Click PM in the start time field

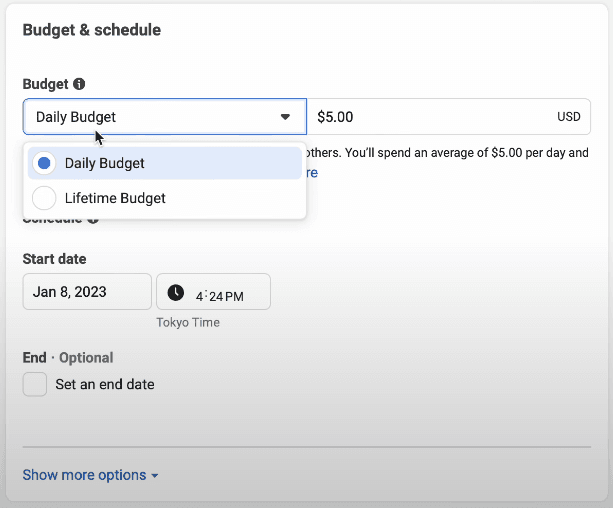tap(234, 296)
